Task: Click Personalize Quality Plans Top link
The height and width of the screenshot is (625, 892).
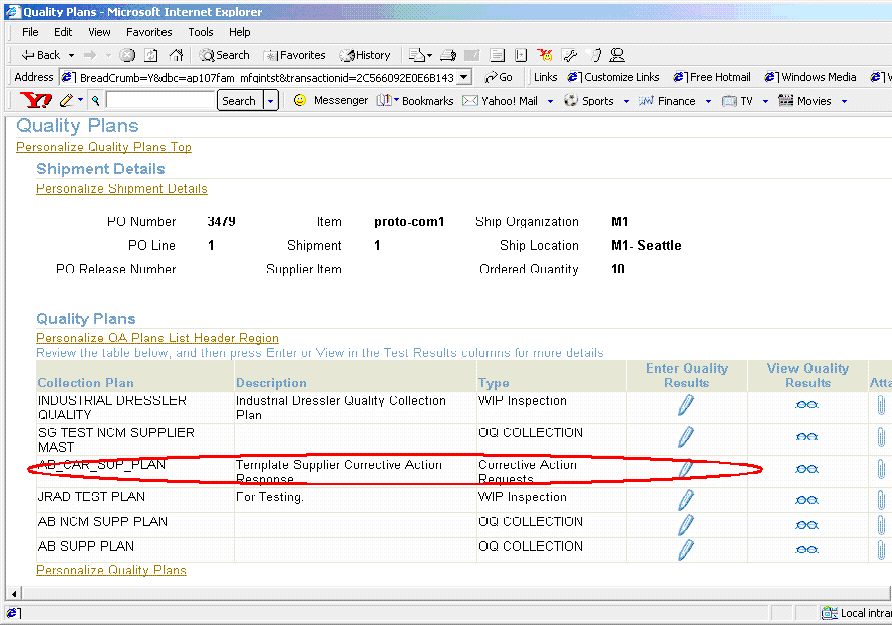Action: tap(104, 147)
